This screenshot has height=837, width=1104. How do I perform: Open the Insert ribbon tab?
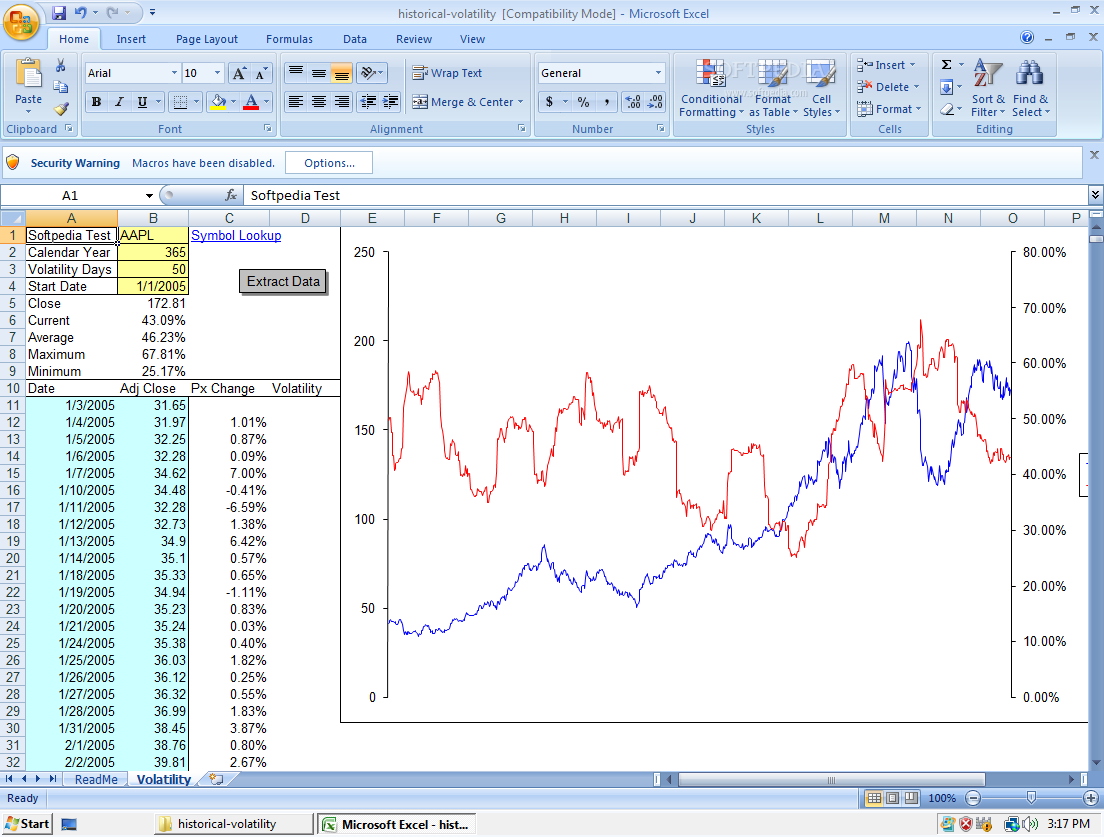131,39
